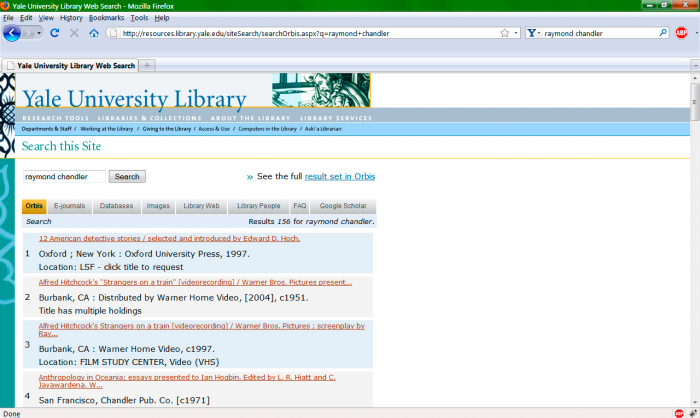This screenshot has height=418, width=700.
Task: Open result 3 Strangers on a train screenplay link
Action: tap(201, 330)
